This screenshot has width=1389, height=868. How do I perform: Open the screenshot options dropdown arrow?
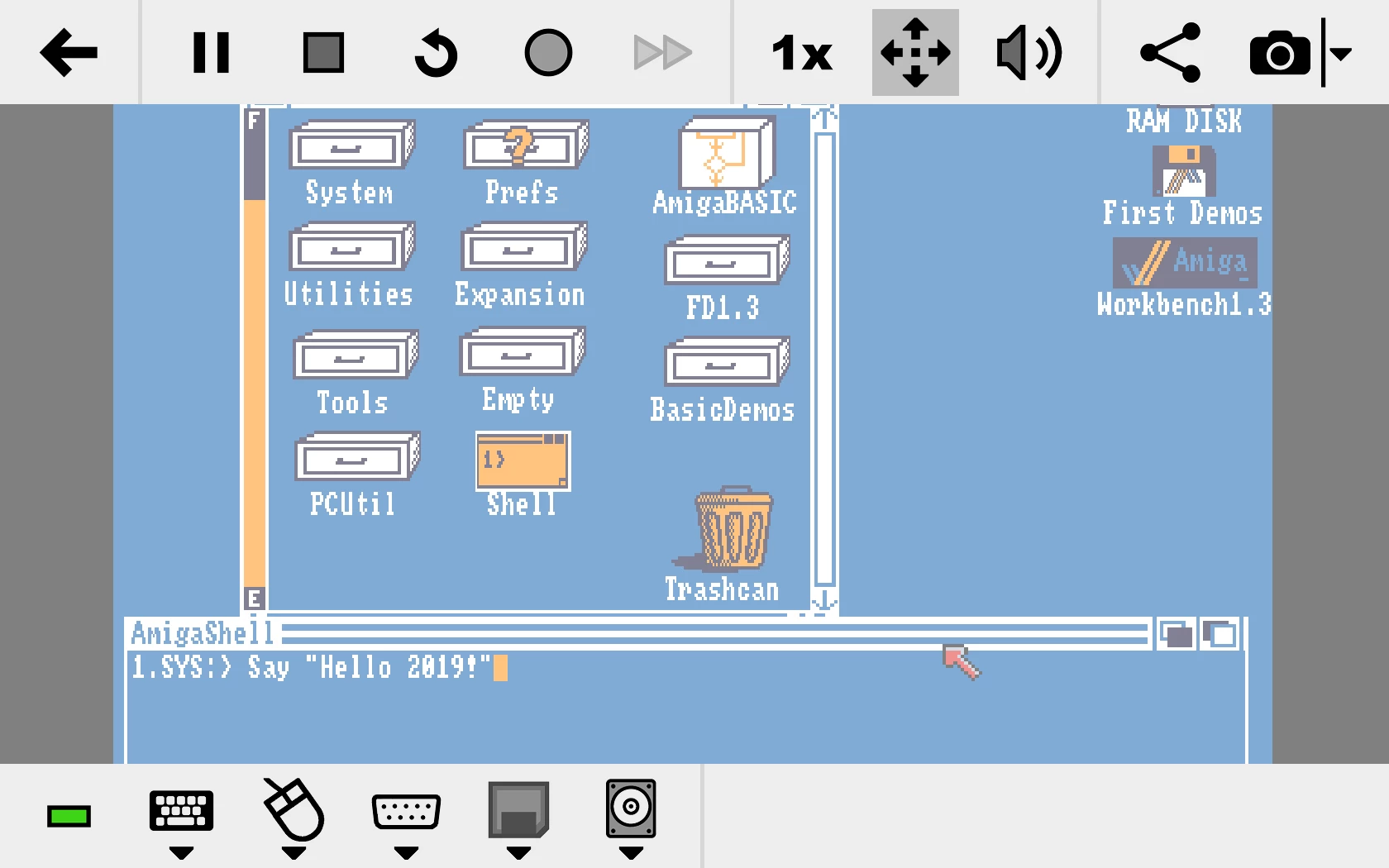click(1341, 54)
